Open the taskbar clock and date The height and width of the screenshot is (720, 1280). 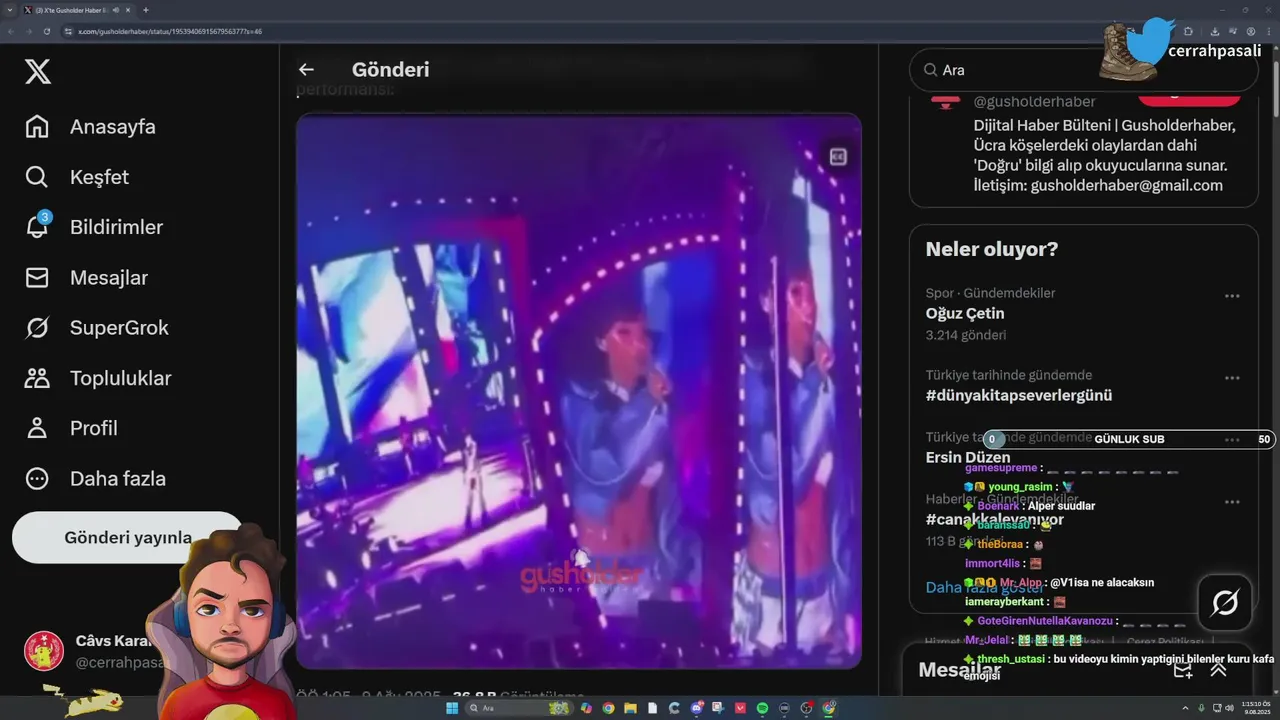1255,708
